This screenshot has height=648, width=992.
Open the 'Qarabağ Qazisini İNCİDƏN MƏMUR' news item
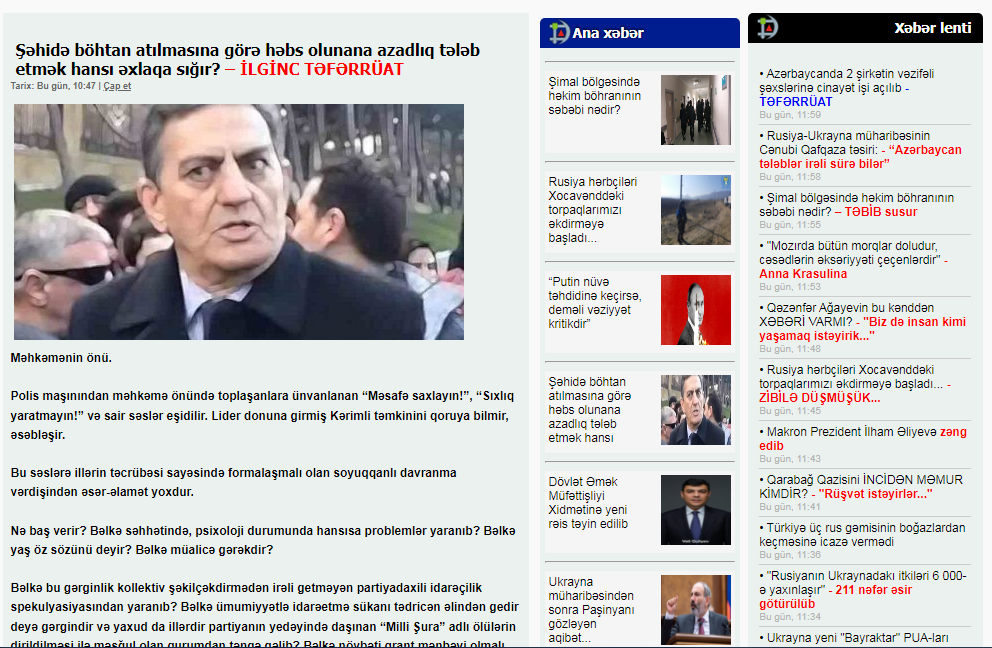[861, 487]
